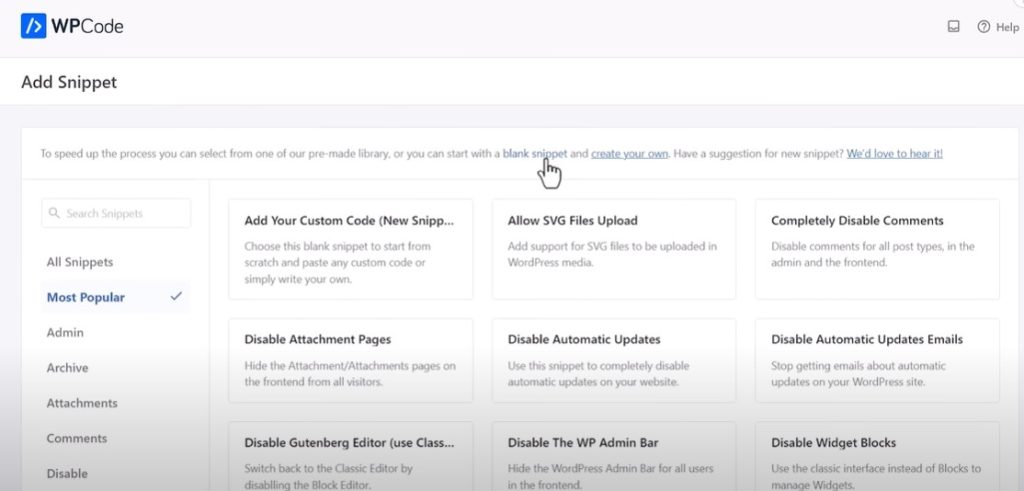
Task: Click text 'Use the classic interface instead of Blocks'
Action: click(869, 469)
